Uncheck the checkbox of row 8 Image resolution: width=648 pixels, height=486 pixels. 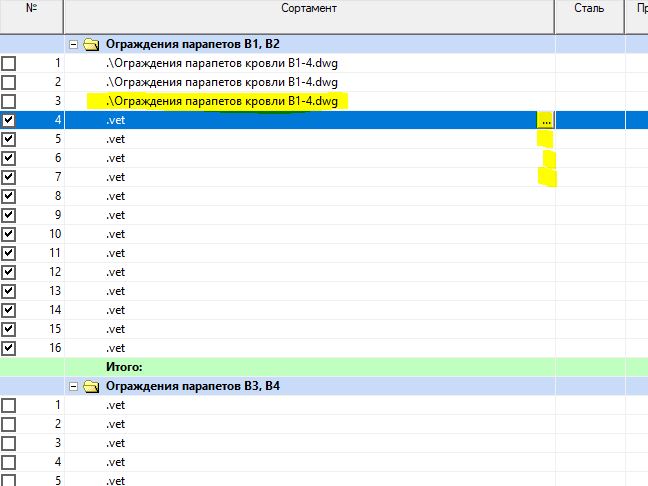point(9,196)
